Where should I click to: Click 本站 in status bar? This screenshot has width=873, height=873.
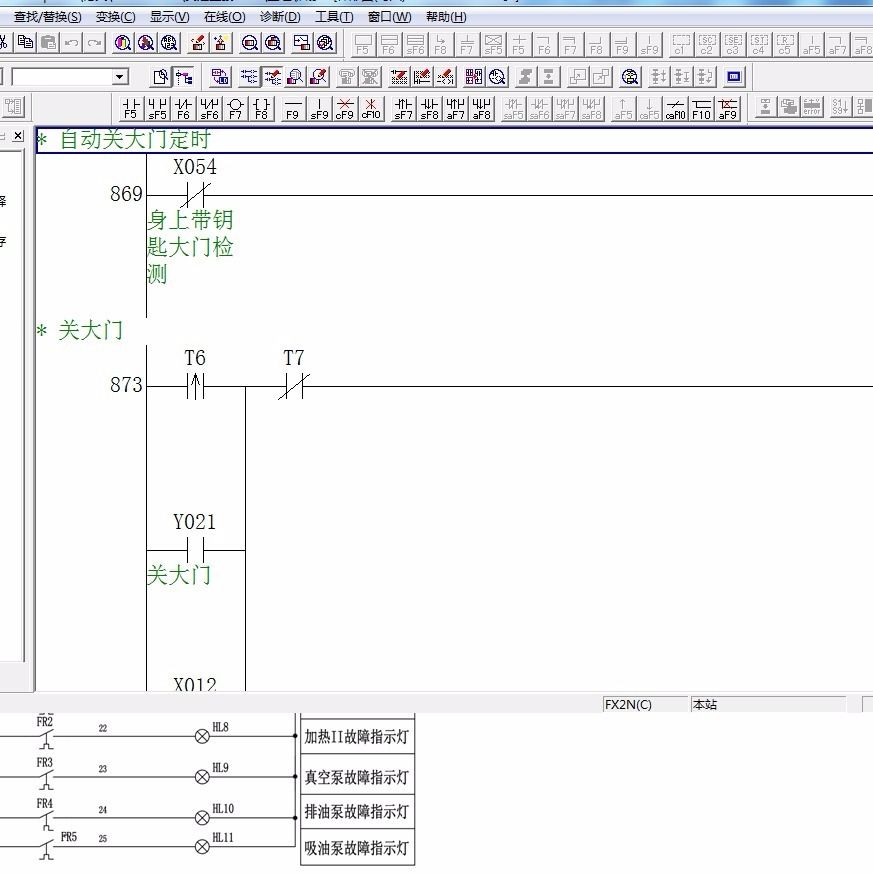click(x=704, y=704)
